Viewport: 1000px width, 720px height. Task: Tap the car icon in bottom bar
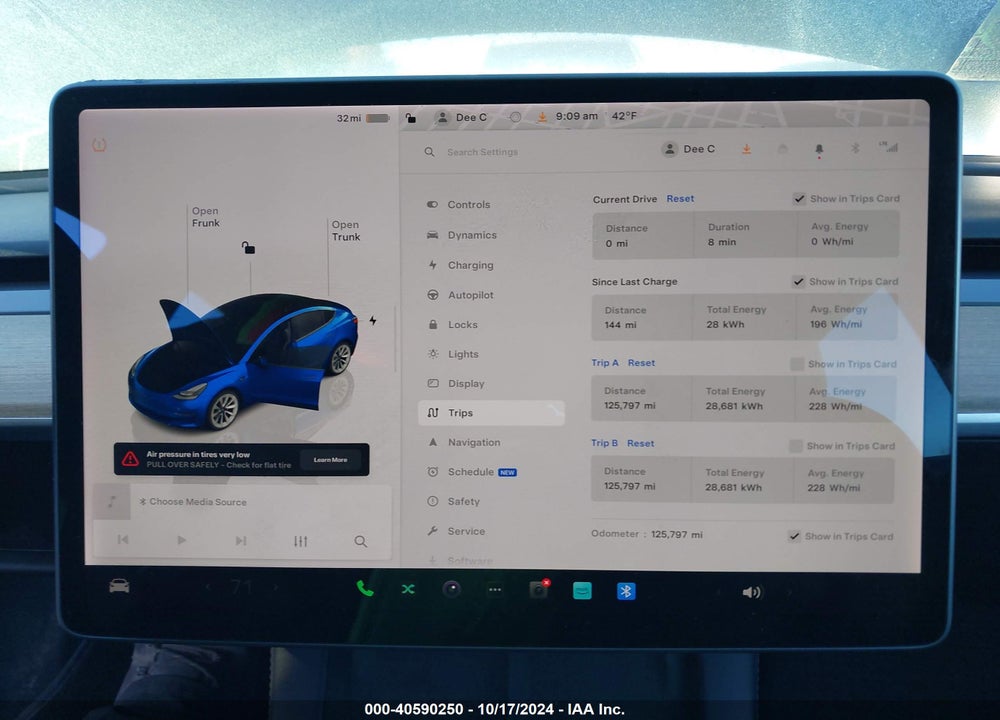click(119, 585)
